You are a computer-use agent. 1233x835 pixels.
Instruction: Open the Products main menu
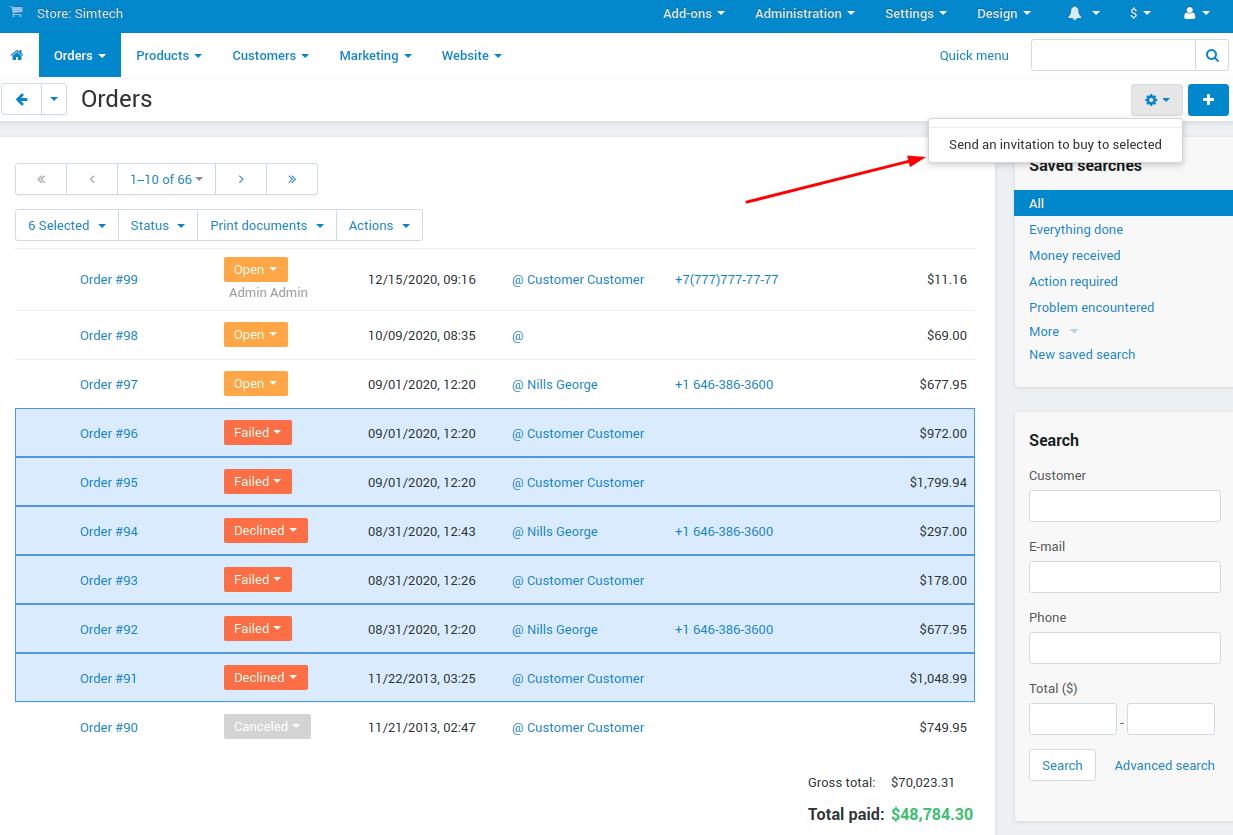click(169, 56)
